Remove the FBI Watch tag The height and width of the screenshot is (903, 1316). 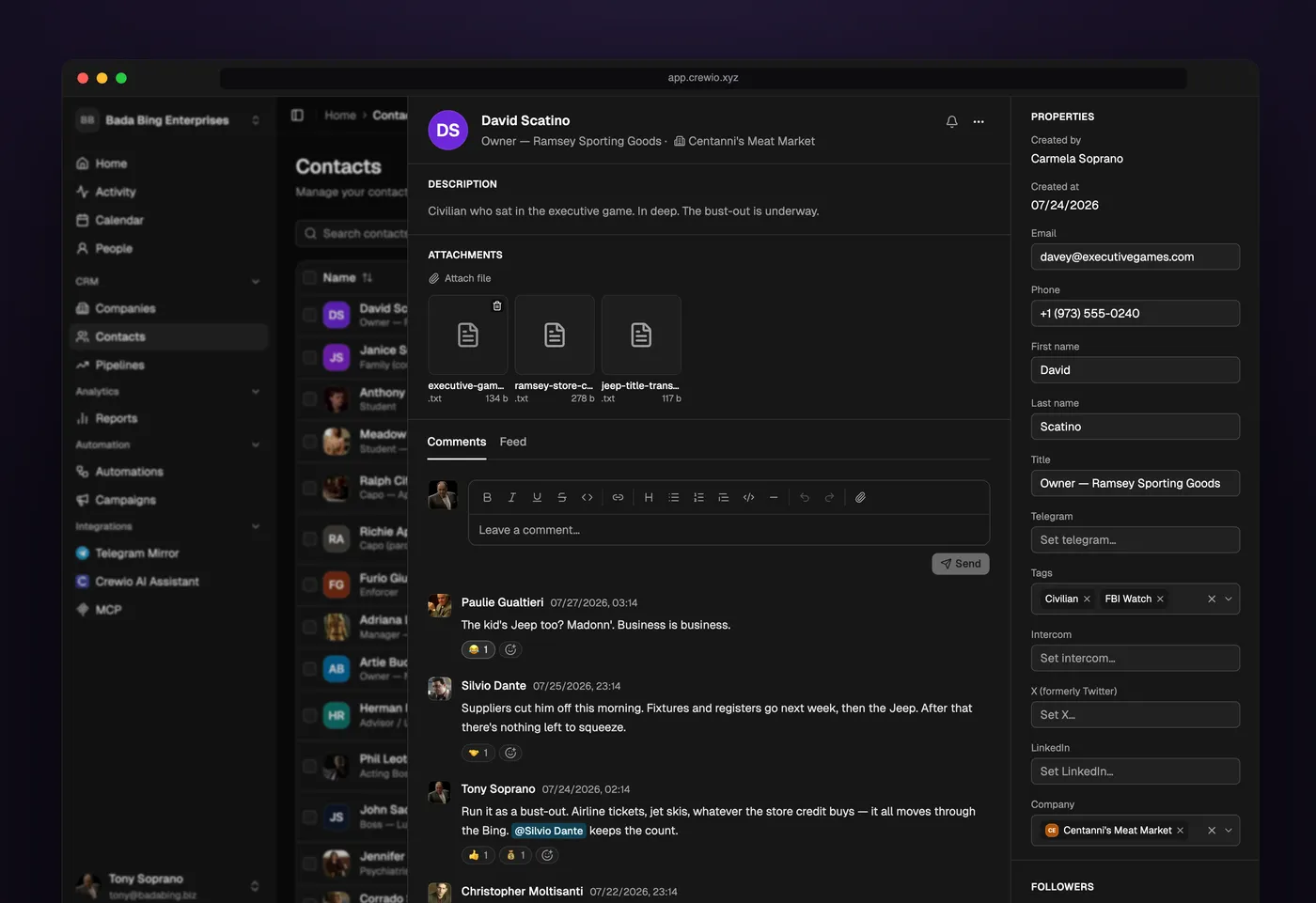1160,599
